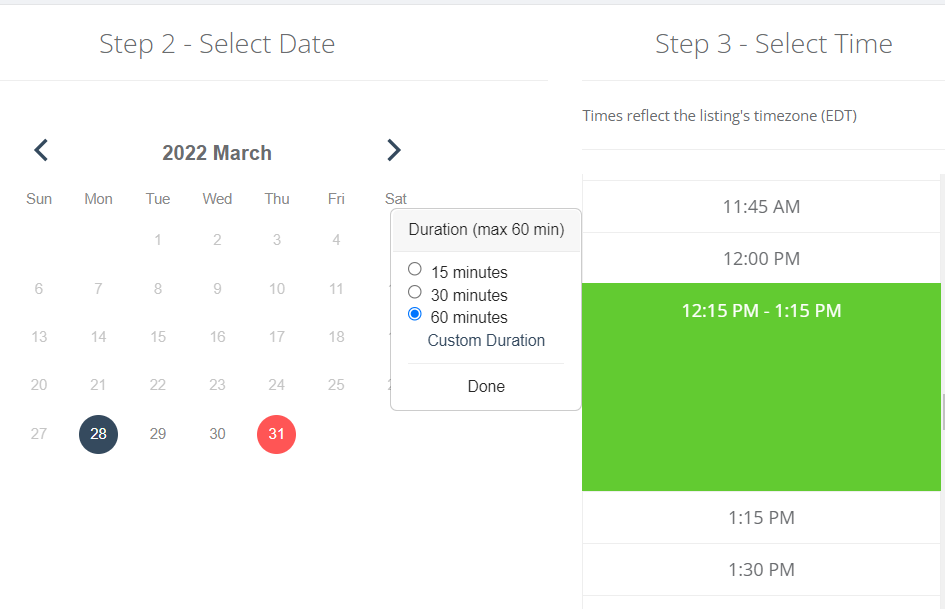
Task: Click the time list scrollbar thumb
Action: (x=941, y=411)
